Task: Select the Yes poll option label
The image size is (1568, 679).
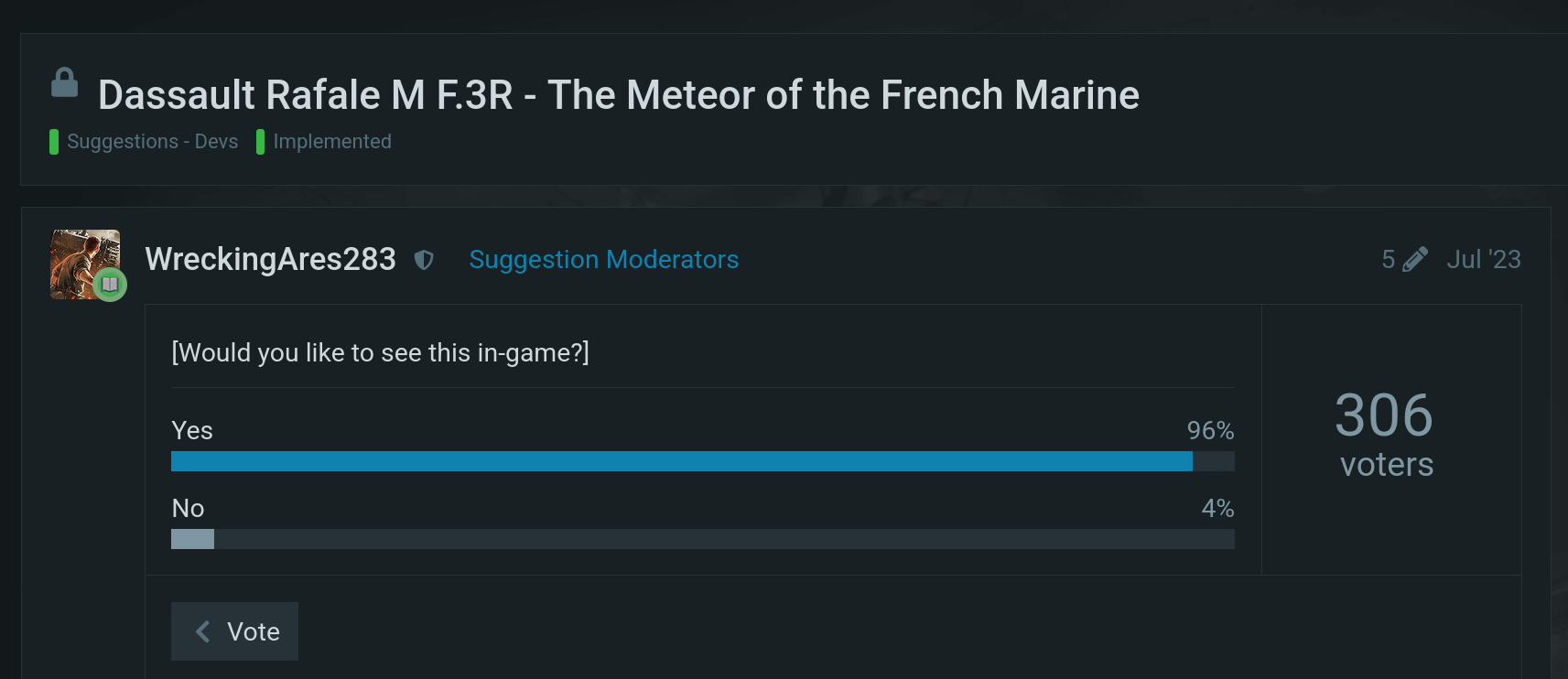Action: pyautogui.click(x=192, y=431)
